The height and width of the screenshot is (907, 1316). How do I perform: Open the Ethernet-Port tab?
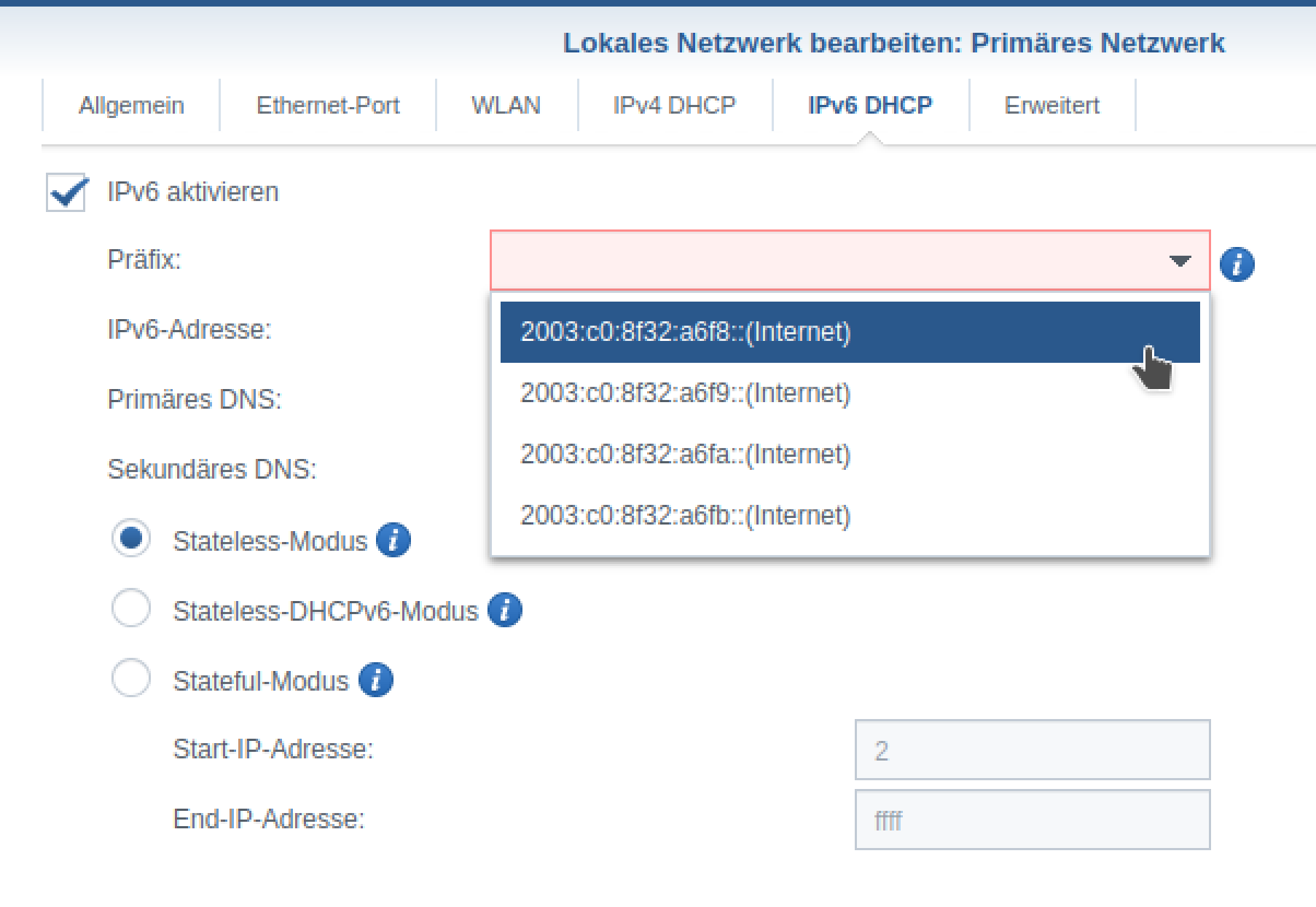[x=328, y=106]
